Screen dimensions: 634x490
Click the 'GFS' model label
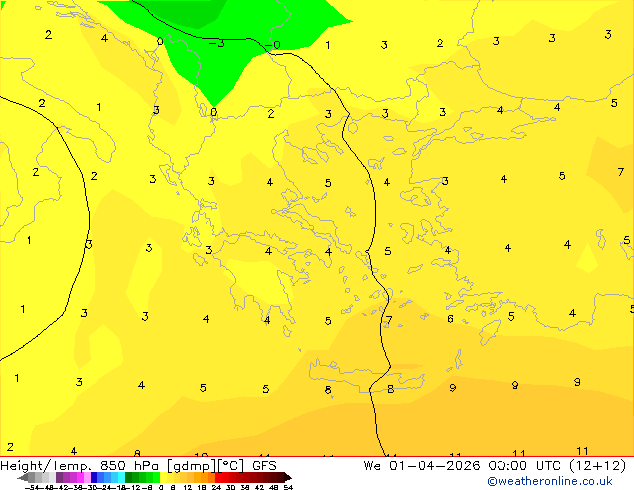tap(264, 466)
